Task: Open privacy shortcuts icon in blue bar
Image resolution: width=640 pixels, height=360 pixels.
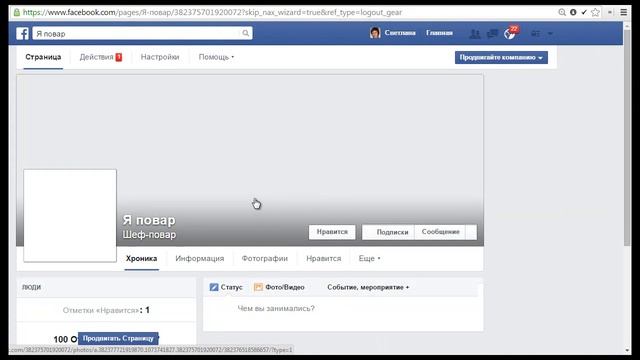Action: (536, 33)
